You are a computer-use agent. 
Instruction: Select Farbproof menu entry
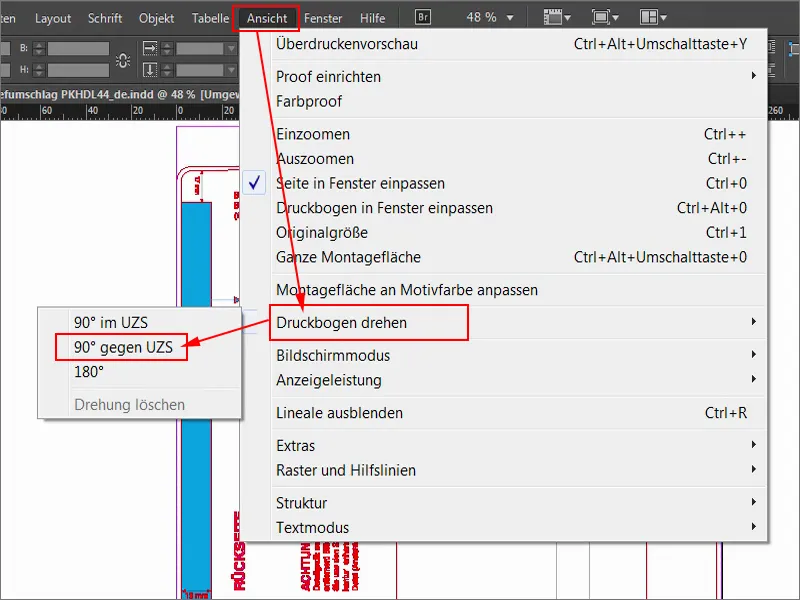[511, 101]
